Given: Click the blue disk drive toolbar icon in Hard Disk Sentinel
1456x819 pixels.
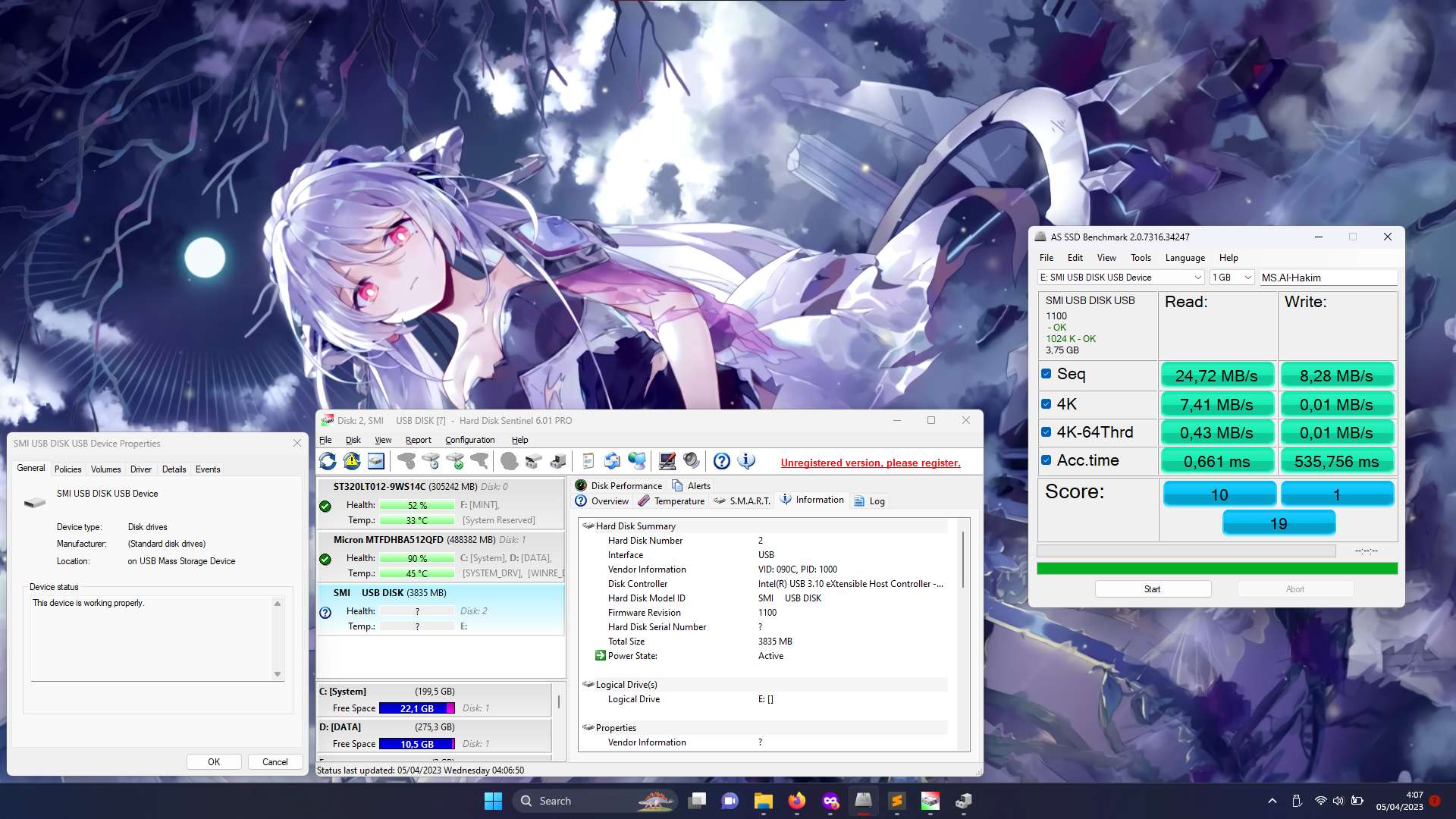Looking at the screenshot, I should coord(376,461).
